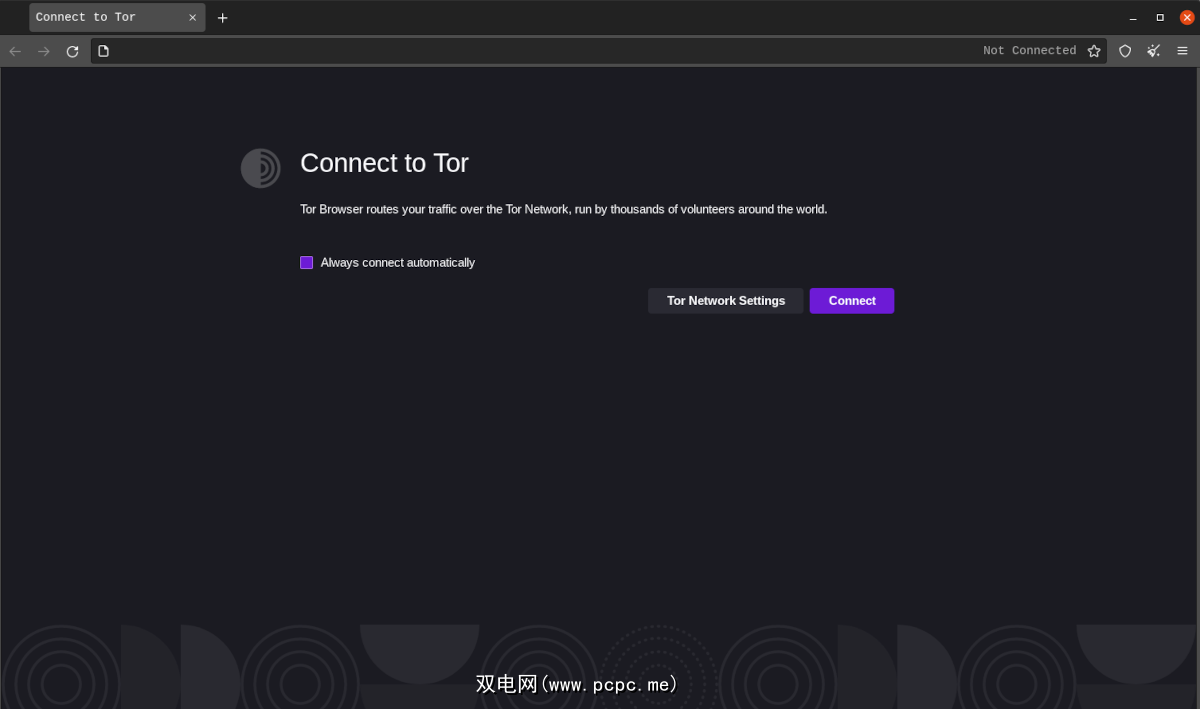
Task: Enable Always connect automatically checkbox
Action: point(307,263)
